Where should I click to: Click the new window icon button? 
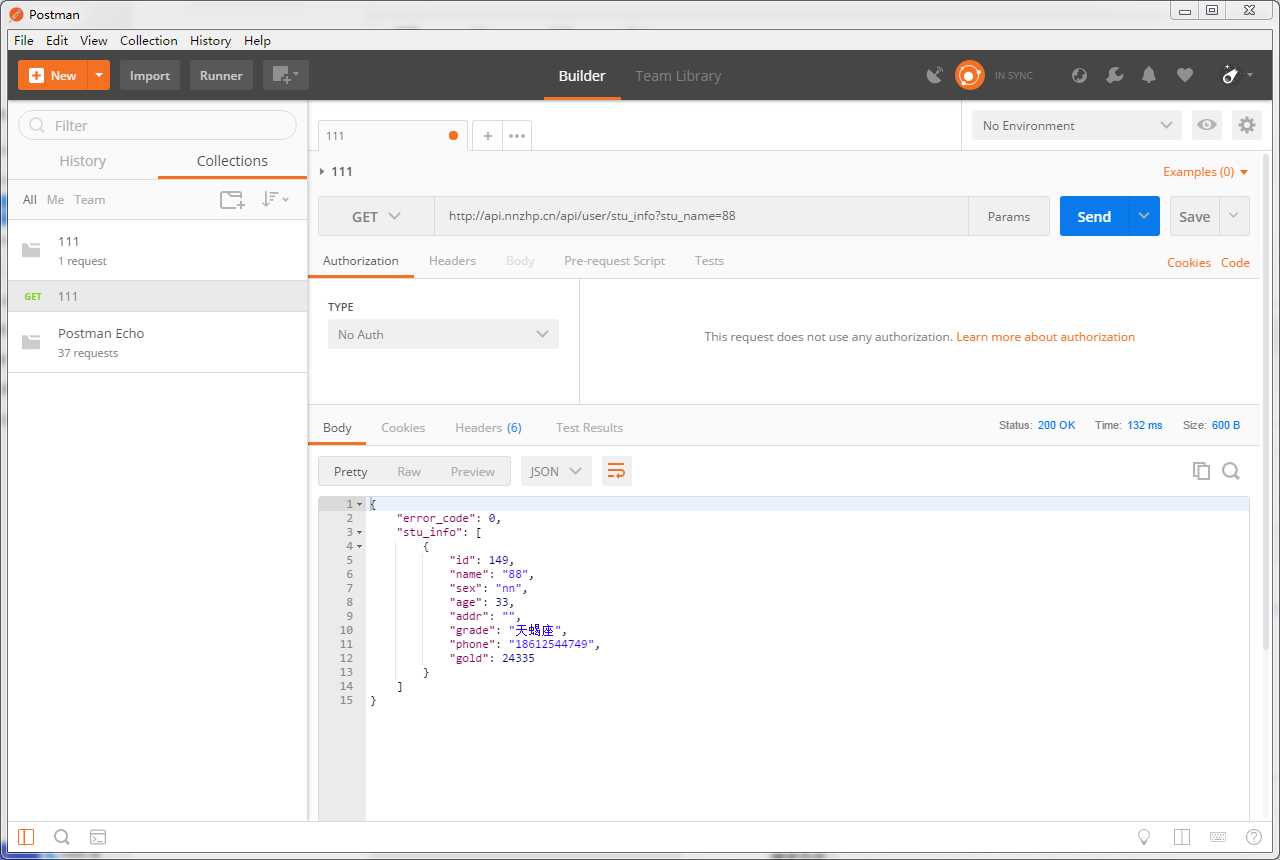coord(286,75)
